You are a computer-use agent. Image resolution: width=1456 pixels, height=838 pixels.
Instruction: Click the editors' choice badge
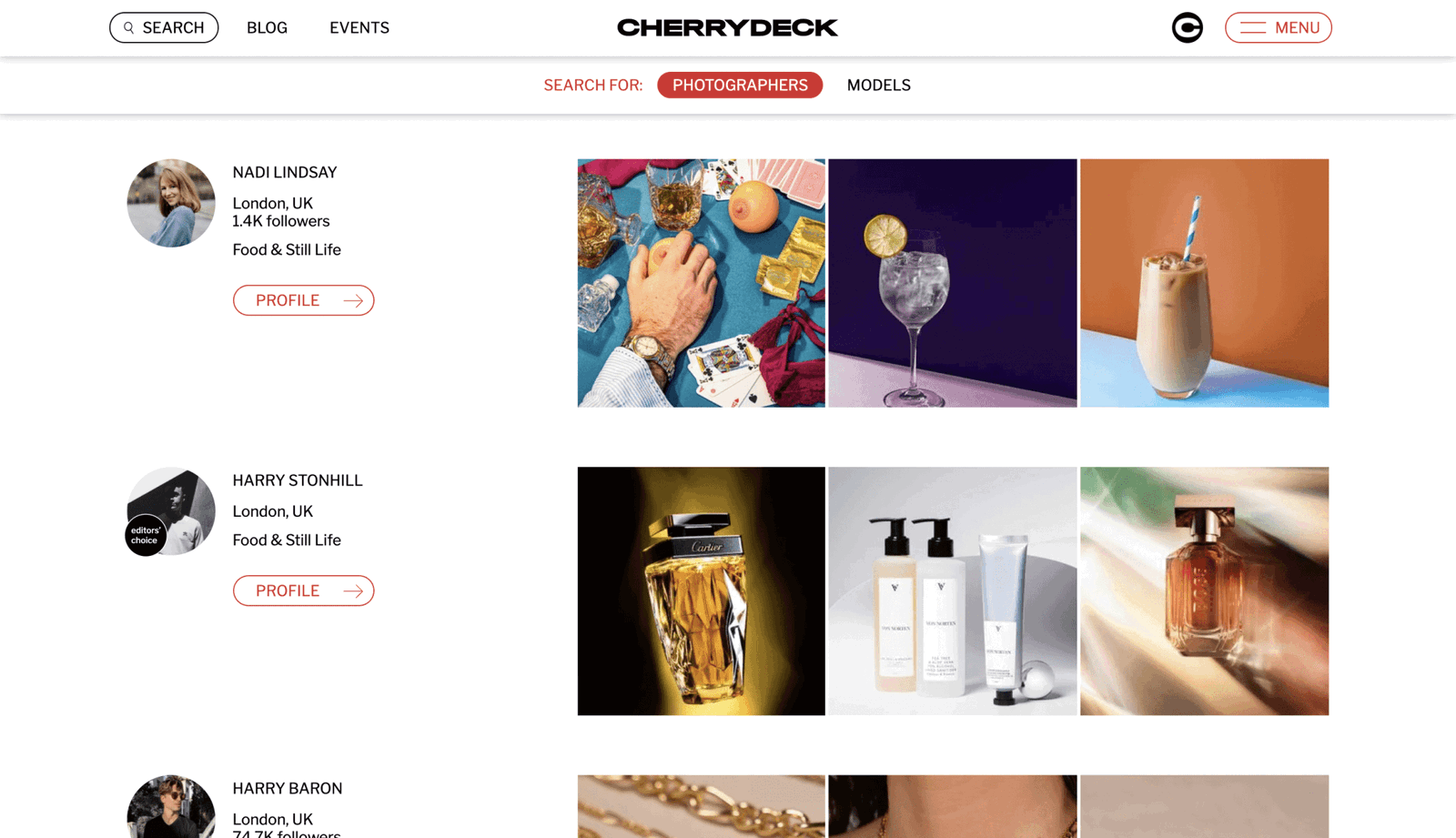pyautogui.click(x=146, y=535)
